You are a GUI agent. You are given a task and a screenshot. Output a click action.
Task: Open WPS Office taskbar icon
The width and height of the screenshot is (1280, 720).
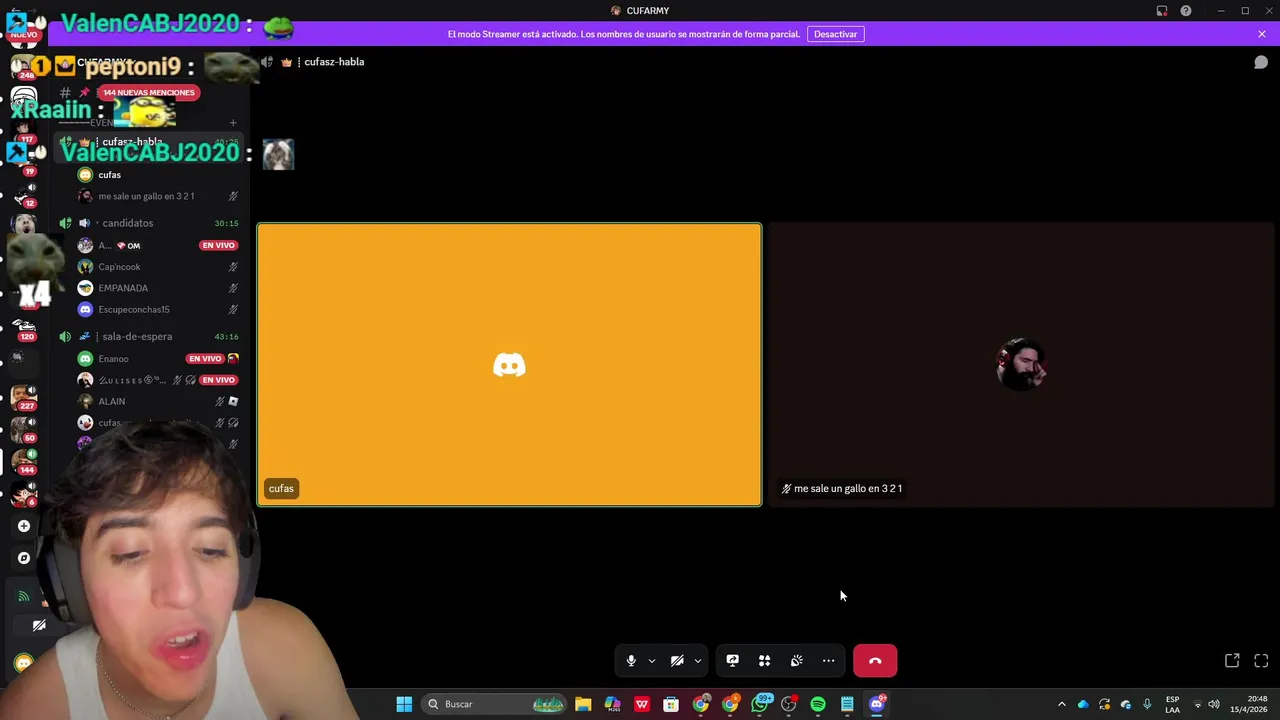tap(642, 704)
